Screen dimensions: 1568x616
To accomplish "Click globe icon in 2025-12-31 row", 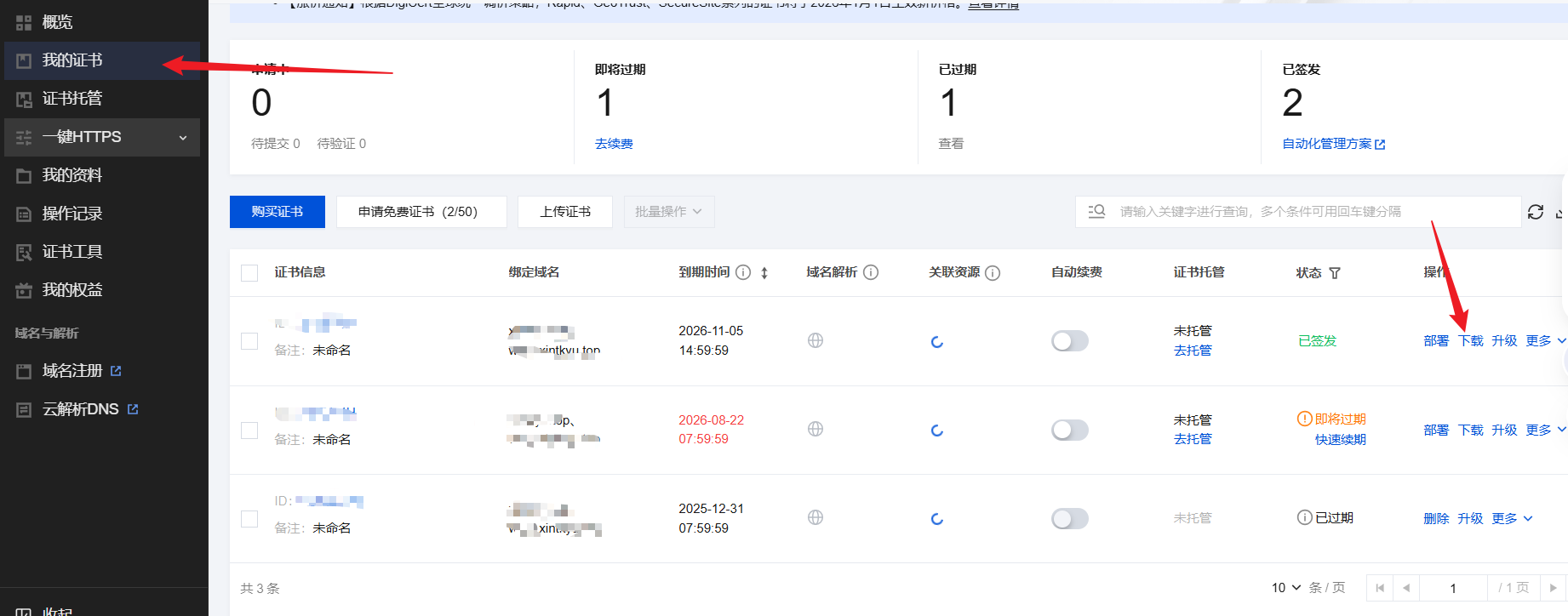I will [815, 517].
